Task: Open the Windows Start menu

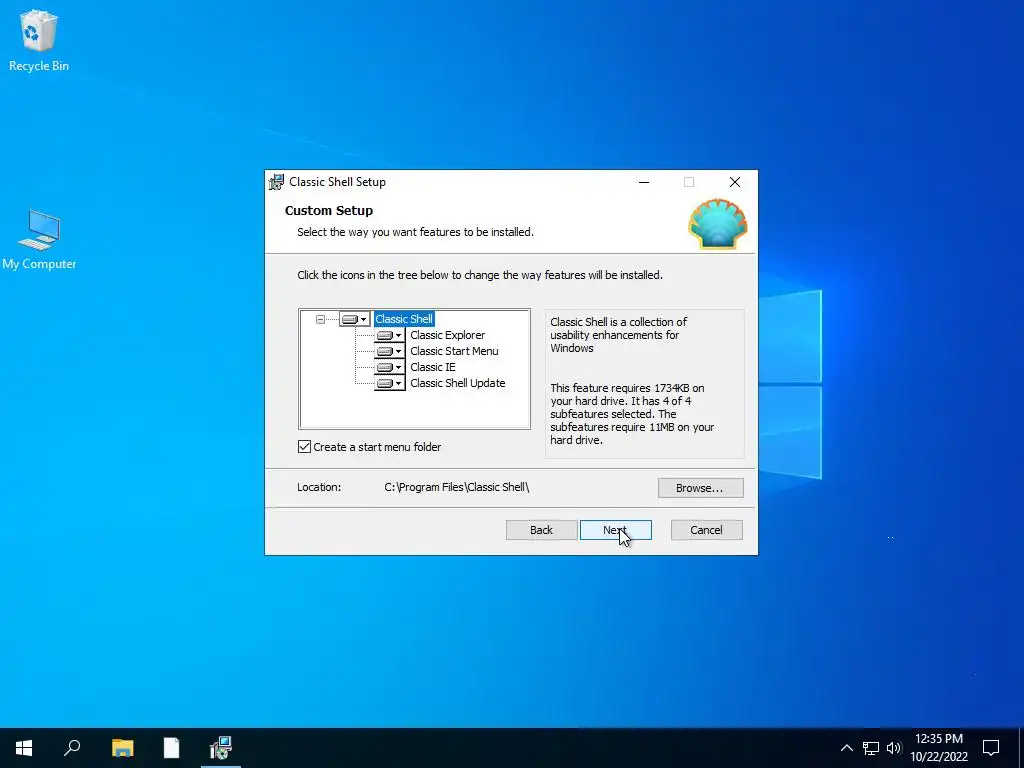Action: coord(24,748)
